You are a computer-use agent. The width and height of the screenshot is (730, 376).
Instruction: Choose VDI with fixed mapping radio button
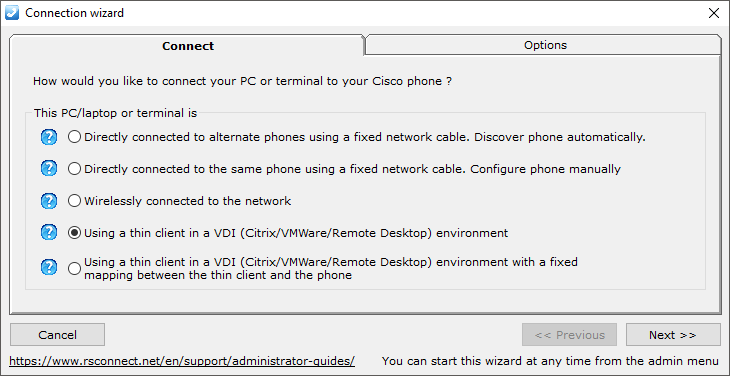(74, 269)
